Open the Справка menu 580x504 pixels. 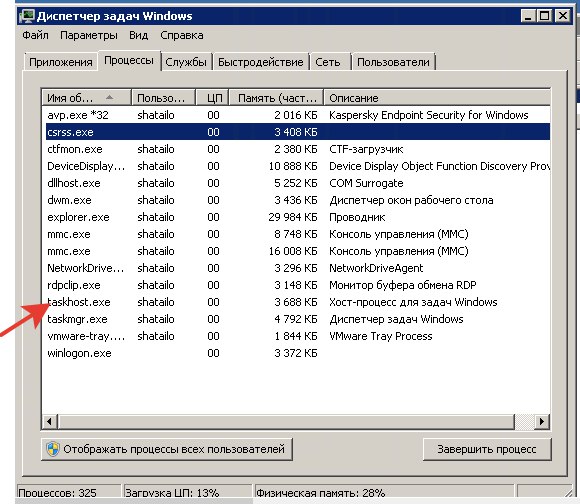pyautogui.click(x=182, y=35)
